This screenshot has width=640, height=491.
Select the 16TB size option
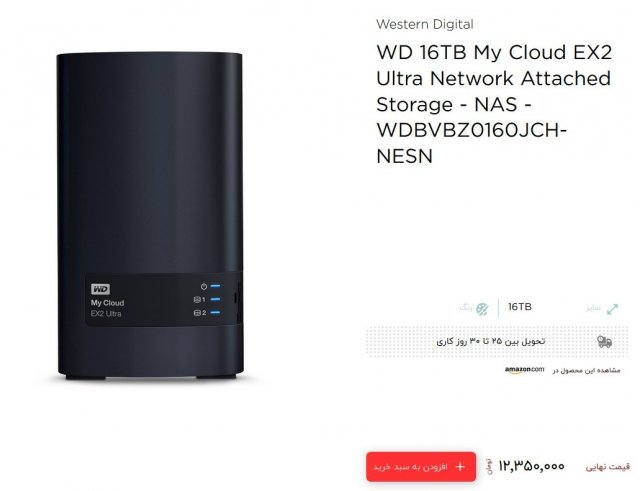(x=520, y=307)
